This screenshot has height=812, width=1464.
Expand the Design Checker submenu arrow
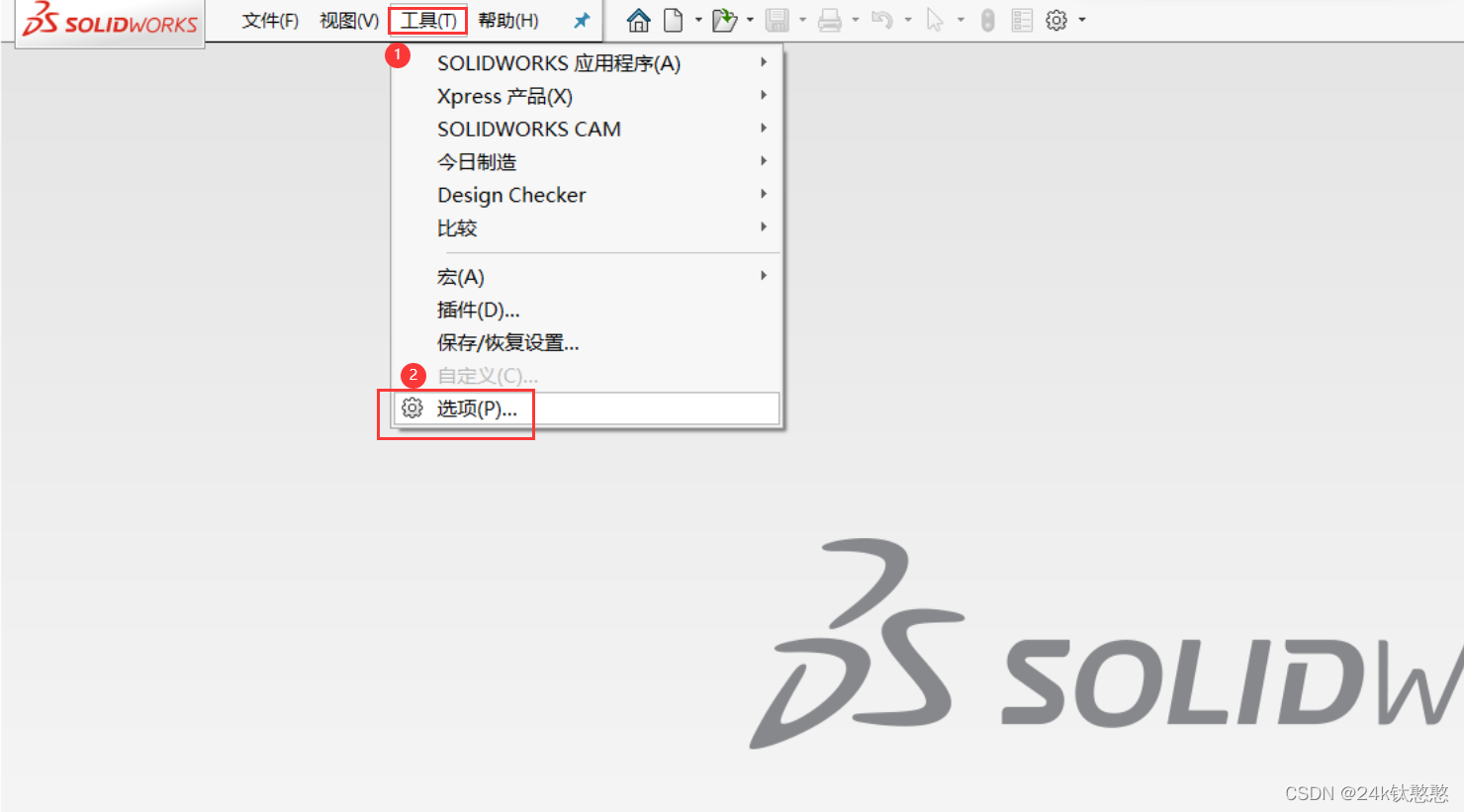(764, 194)
